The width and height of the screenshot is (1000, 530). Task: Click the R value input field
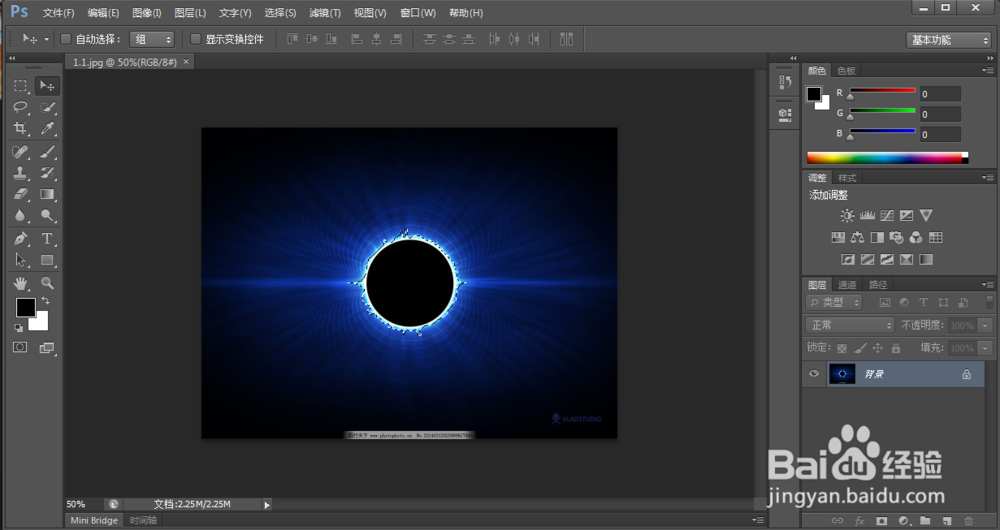pos(940,94)
